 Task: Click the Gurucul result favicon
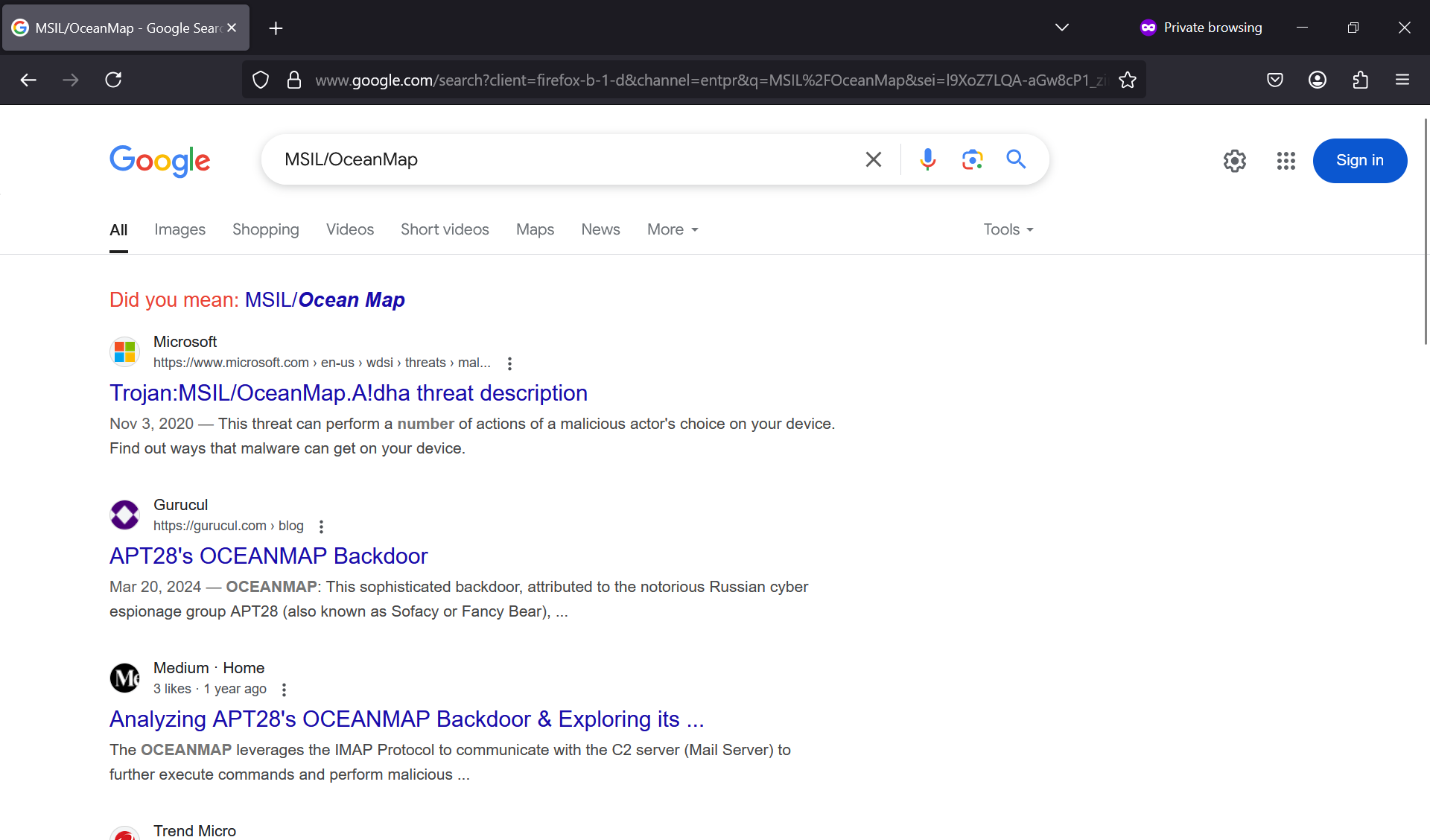125,515
